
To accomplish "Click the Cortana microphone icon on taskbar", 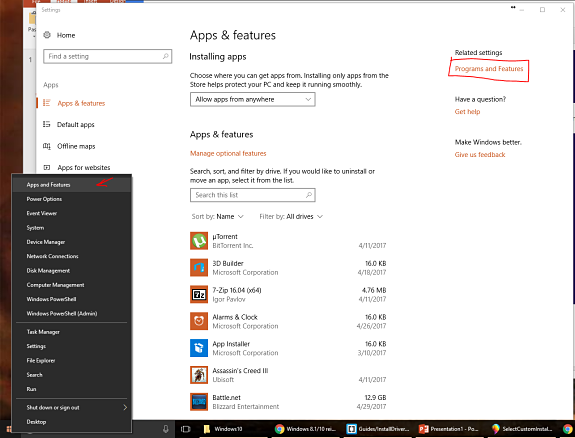I will [x=166, y=429].
